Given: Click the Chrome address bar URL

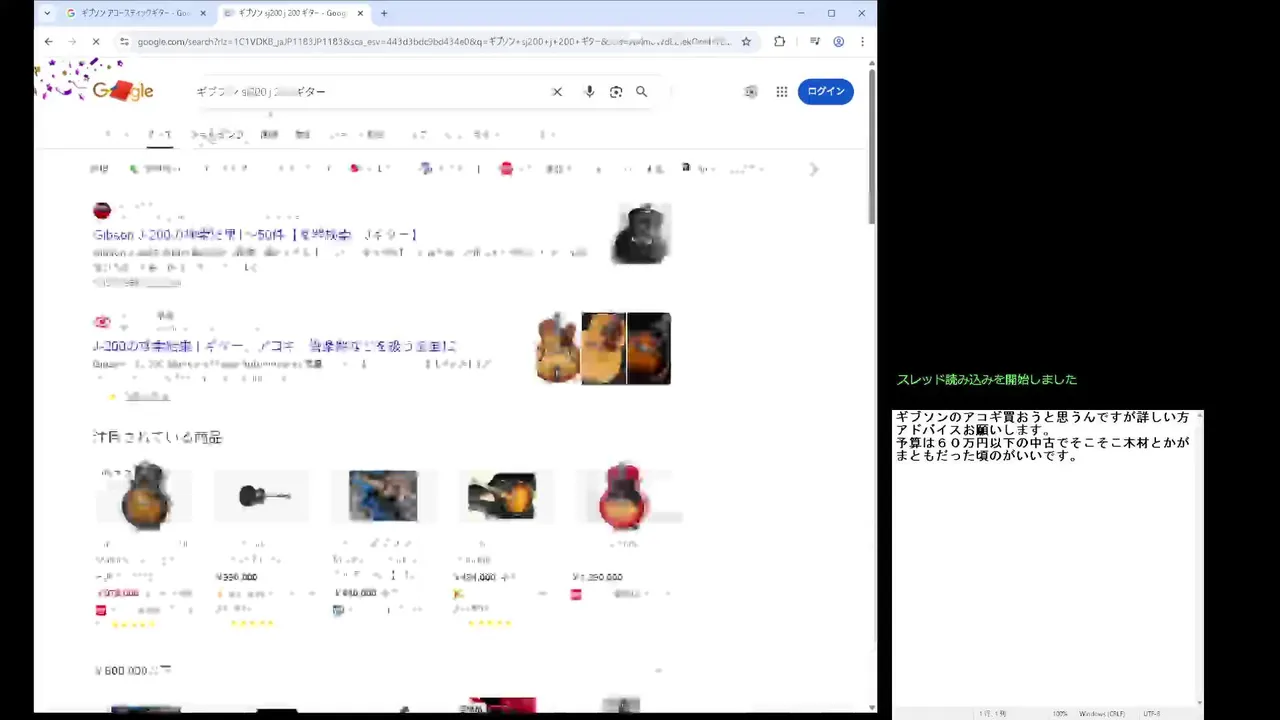Looking at the screenshot, I should click(435, 41).
